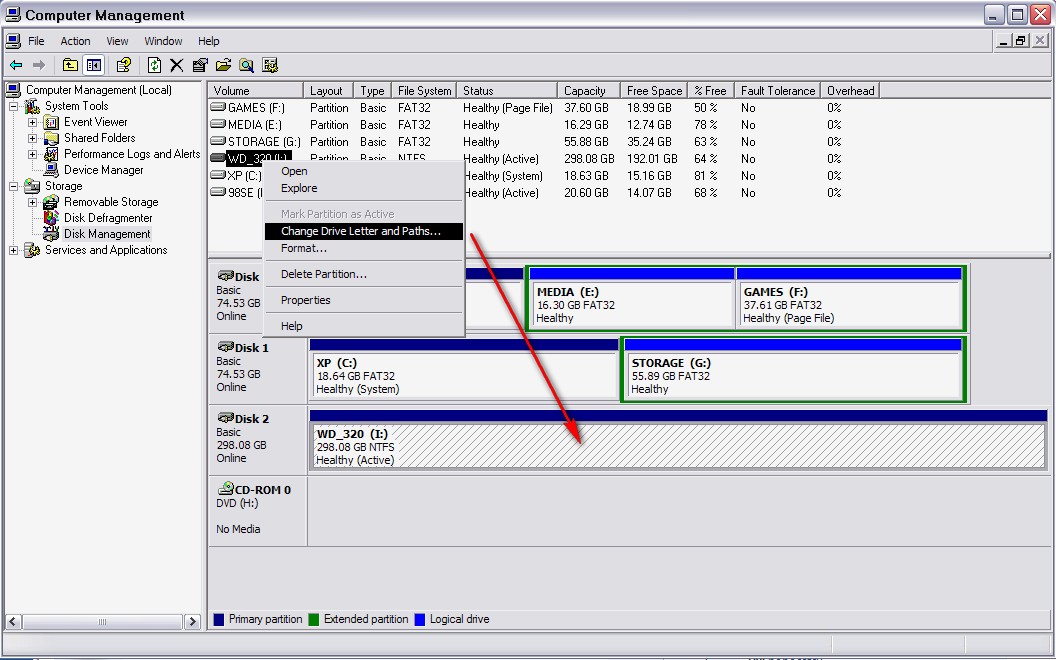The width and height of the screenshot is (1056, 660).
Task: Click the Disk Defragmenter icon in the tree
Action: coord(51,218)
